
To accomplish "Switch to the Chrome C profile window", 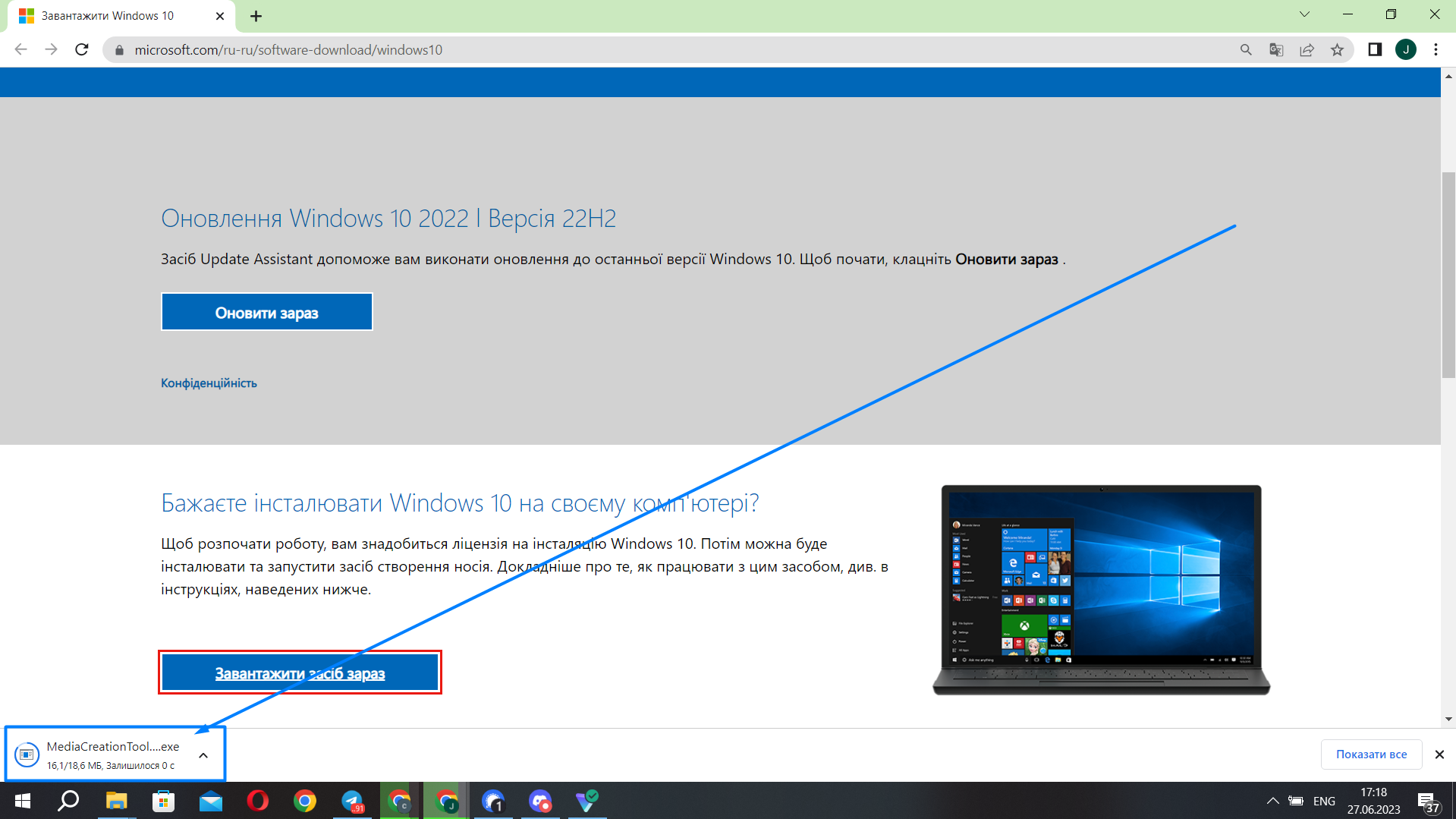I will point(399,801).
